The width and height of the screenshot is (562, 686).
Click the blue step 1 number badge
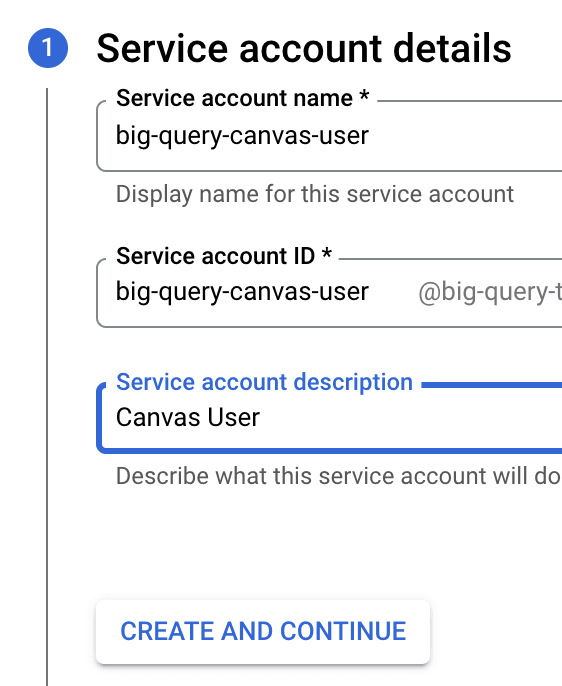click(48, 48)
